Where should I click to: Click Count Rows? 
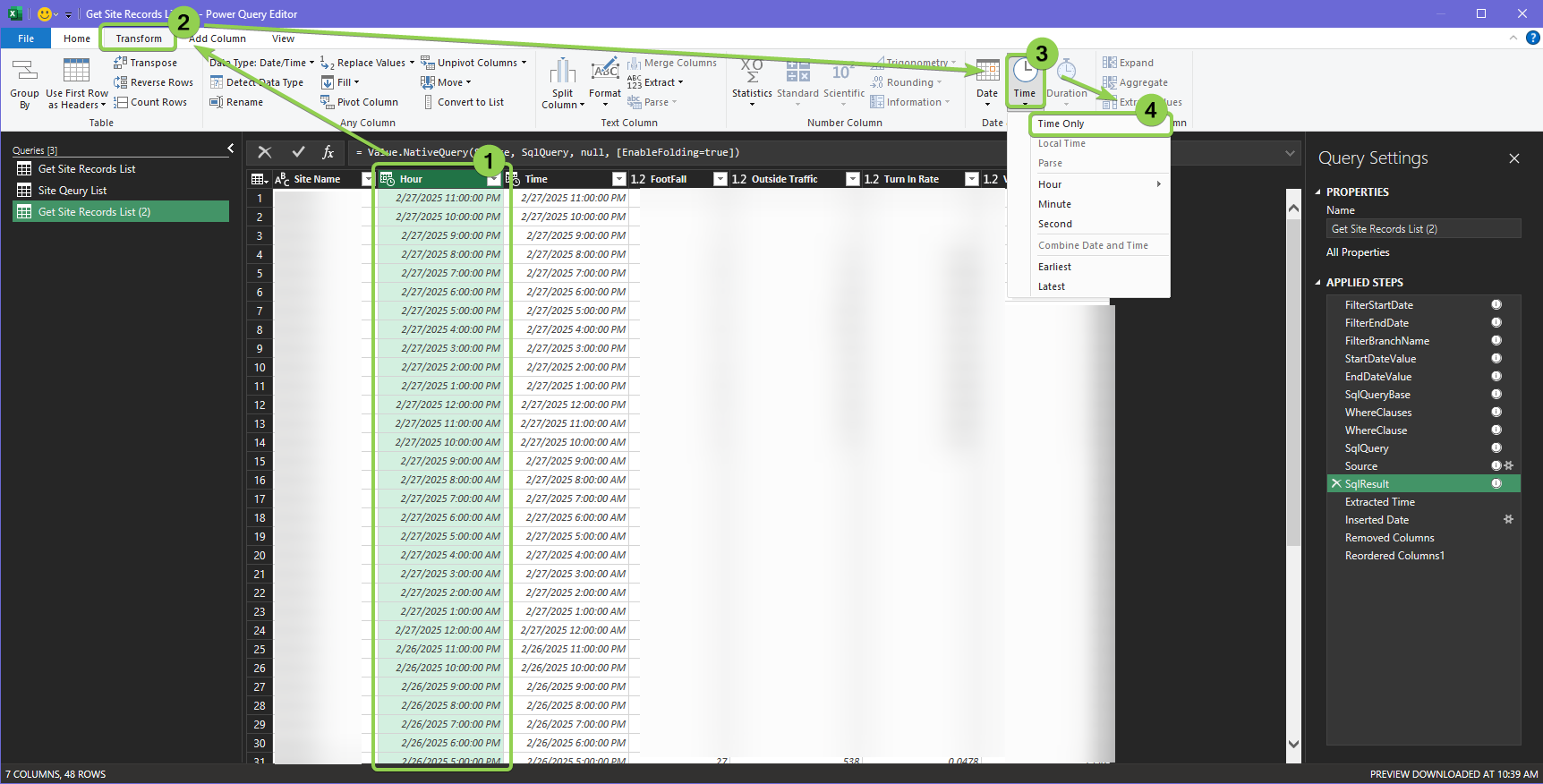click(150, 102)
